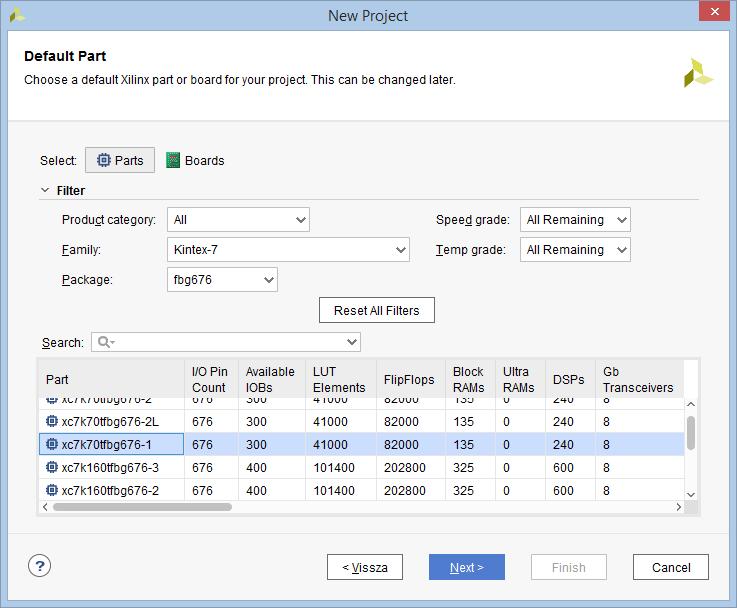Sort by Available IOBs column
This screenshot has width=737, height=608.
(x=272, y=379)
